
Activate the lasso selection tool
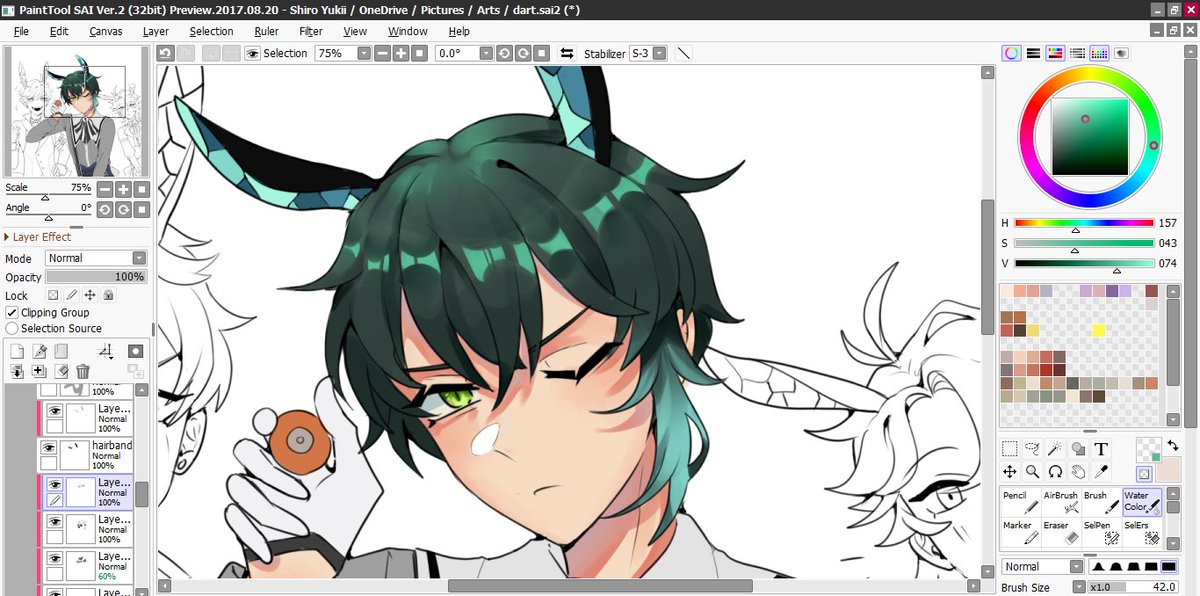[x=1033, y=449]
